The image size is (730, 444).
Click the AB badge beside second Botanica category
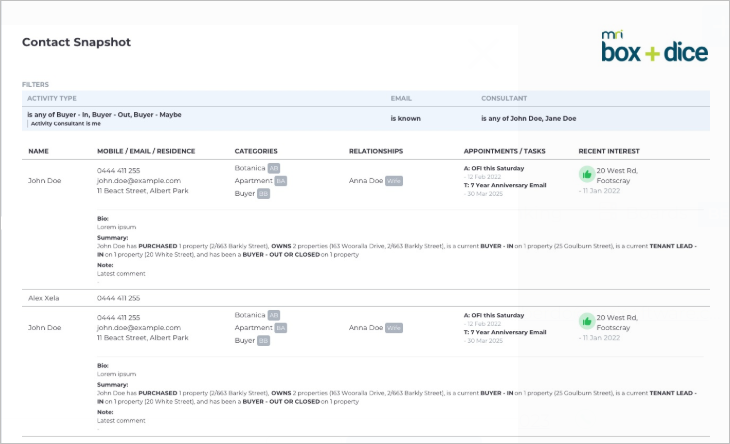point(274,315)
